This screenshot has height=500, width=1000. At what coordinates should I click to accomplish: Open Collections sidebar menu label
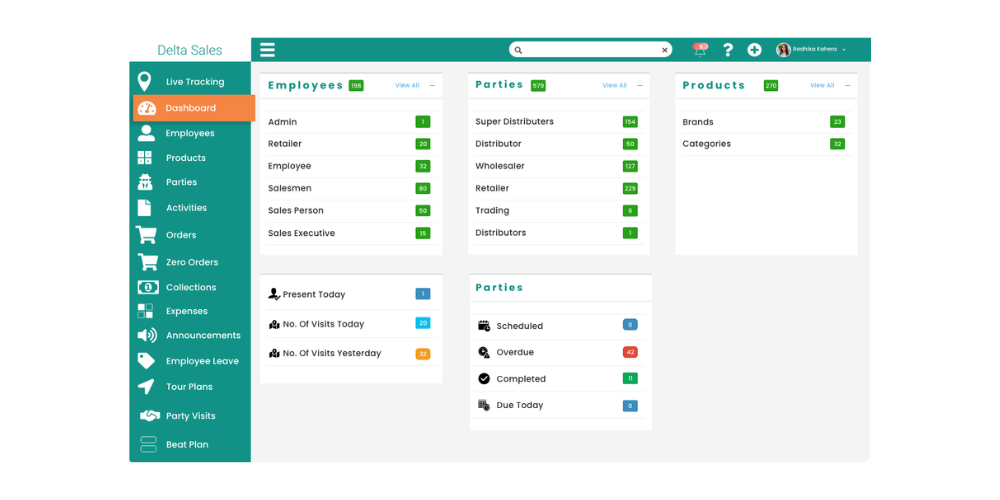tap(191, 288)
